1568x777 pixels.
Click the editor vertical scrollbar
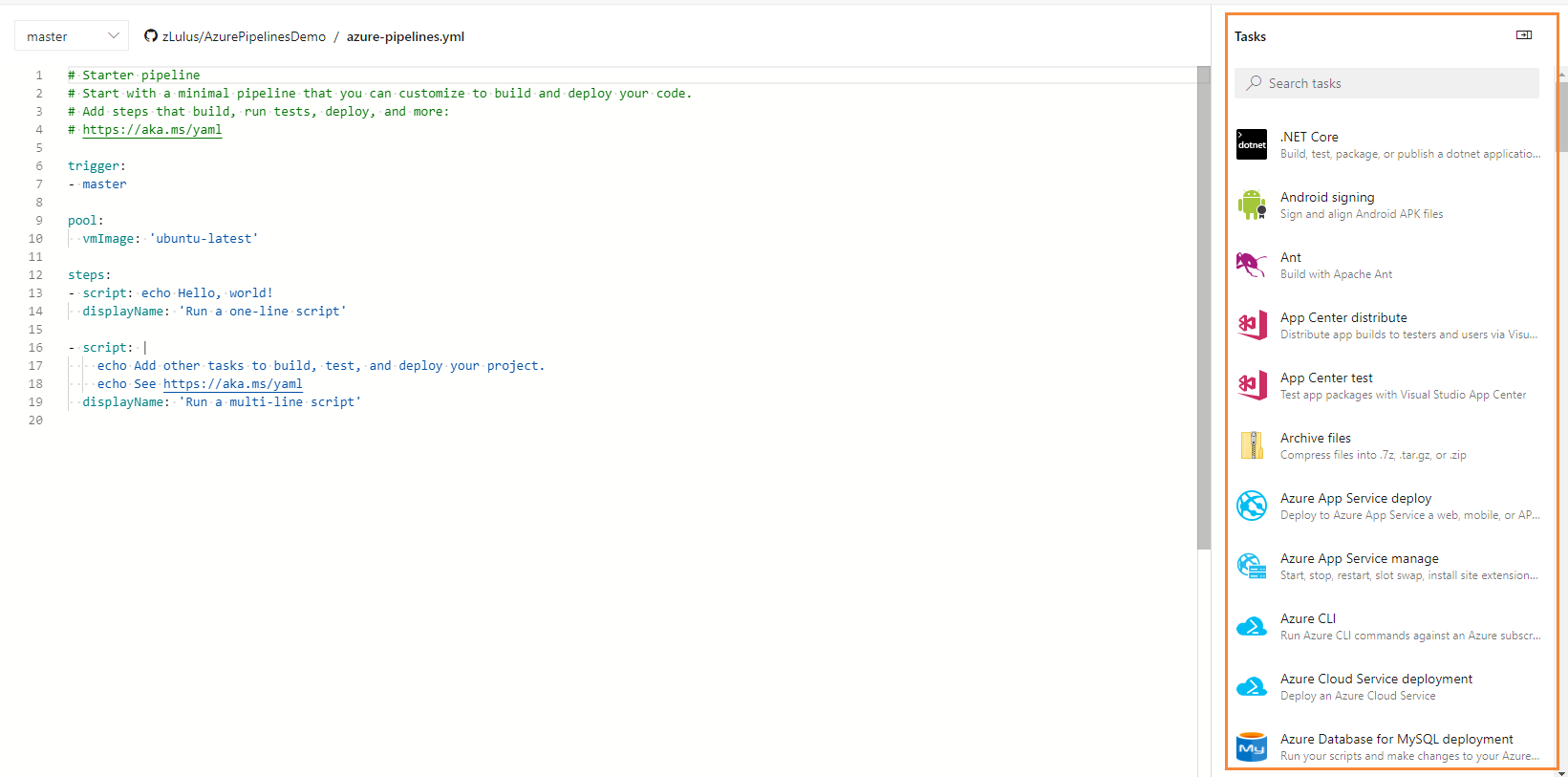[1204, 308]
